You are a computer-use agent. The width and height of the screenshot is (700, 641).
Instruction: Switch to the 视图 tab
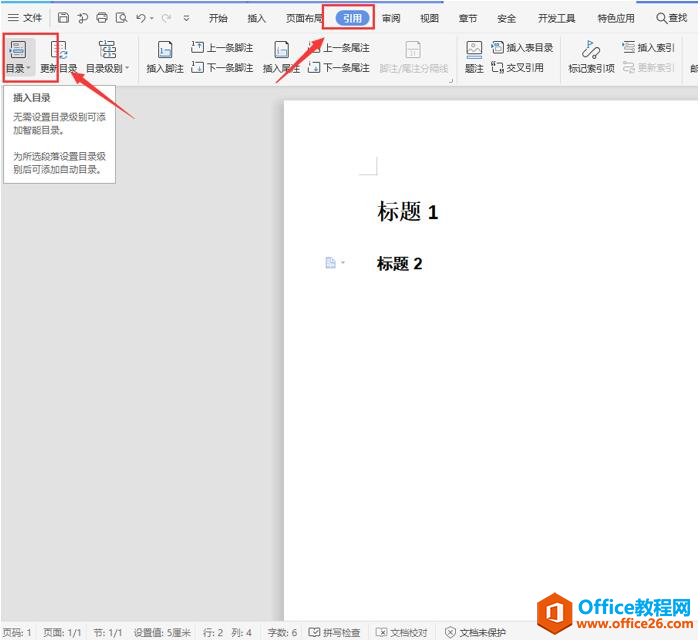(429, 18)
